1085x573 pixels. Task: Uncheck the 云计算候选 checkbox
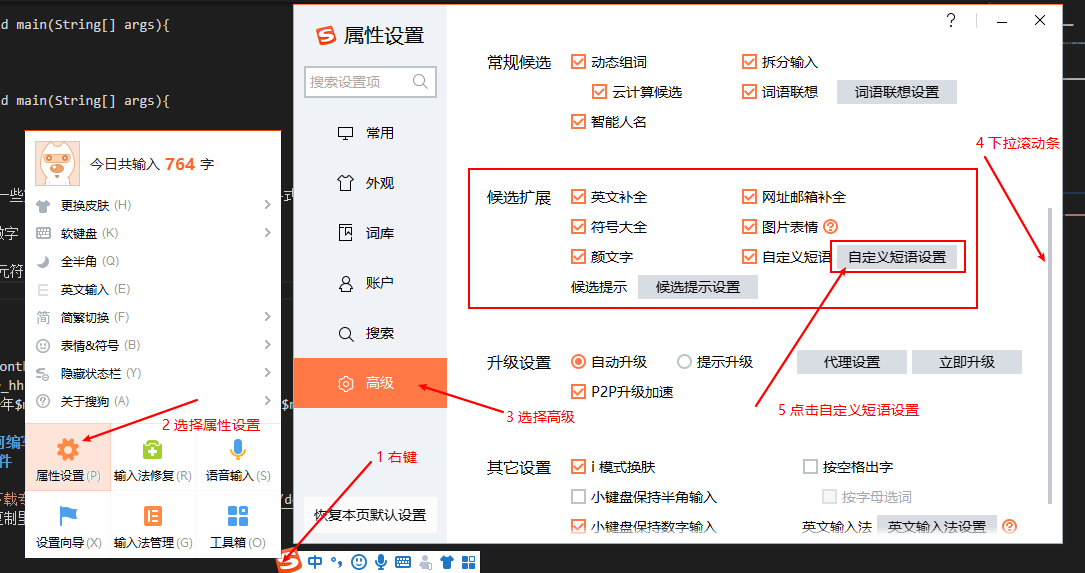click(599, 91)
